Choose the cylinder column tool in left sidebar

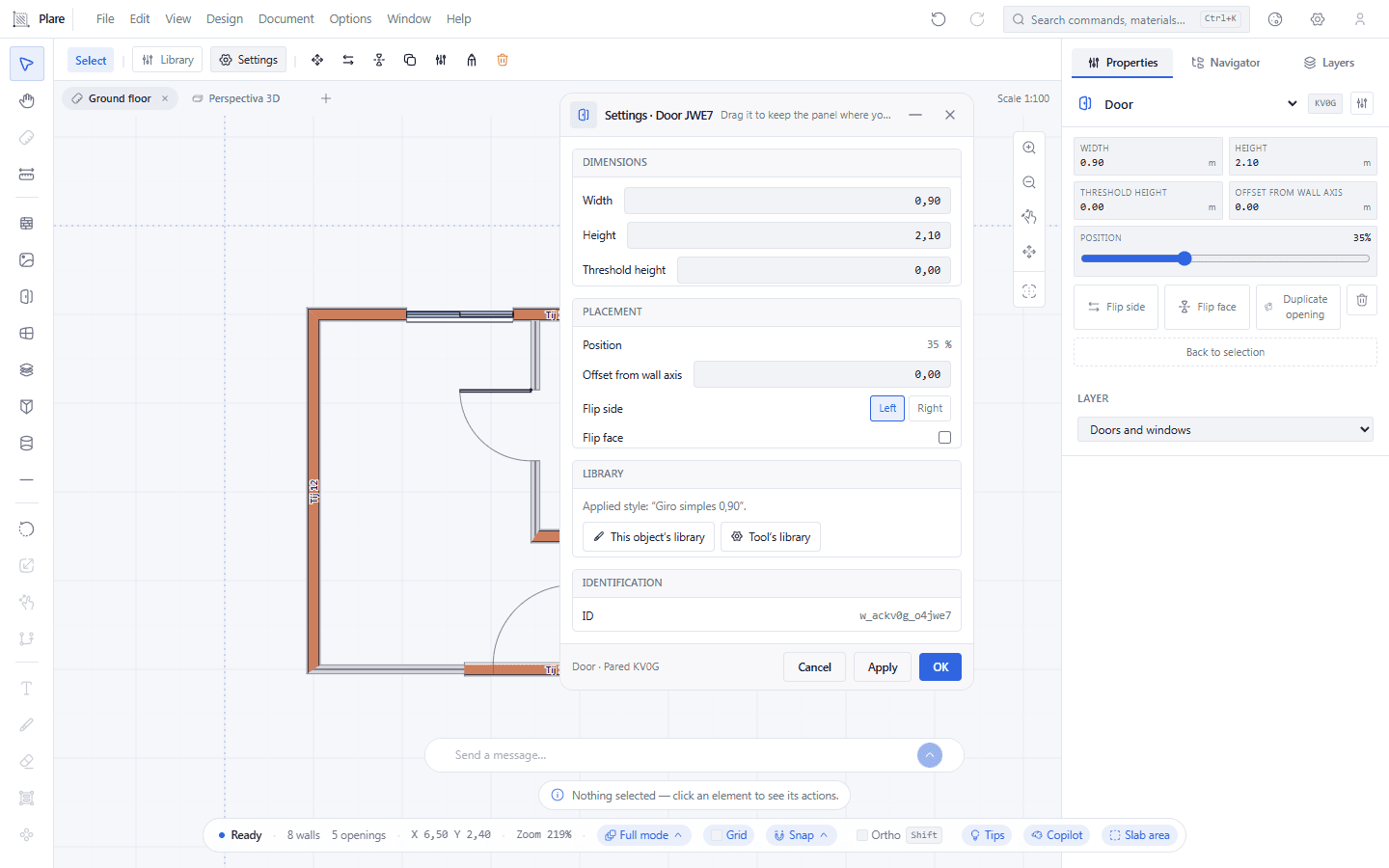point(27,444)
